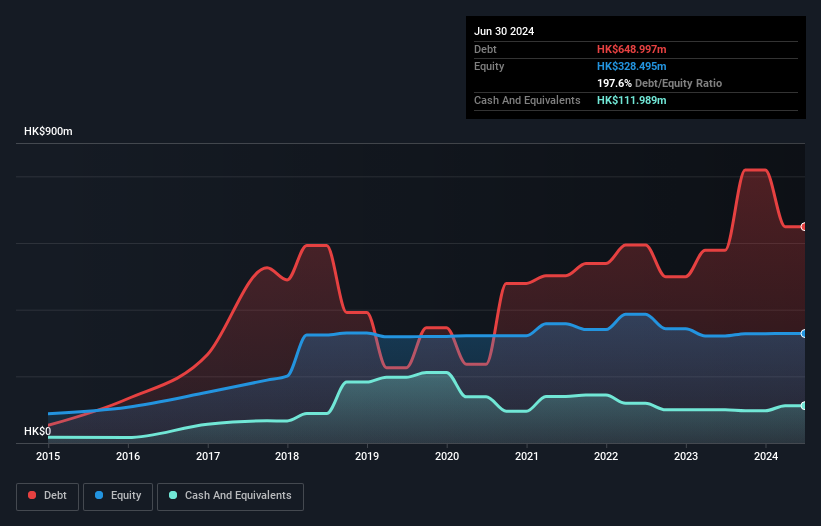Select the 2022 x-axis label

pos(606,456)
